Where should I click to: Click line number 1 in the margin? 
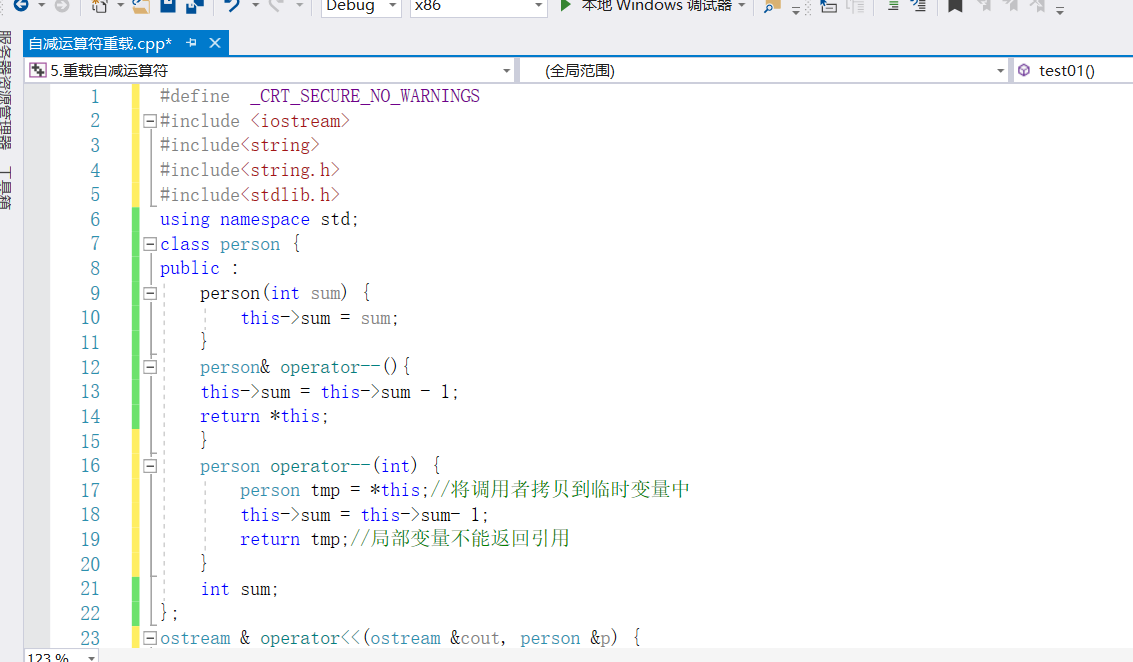[x=95, y=96]
